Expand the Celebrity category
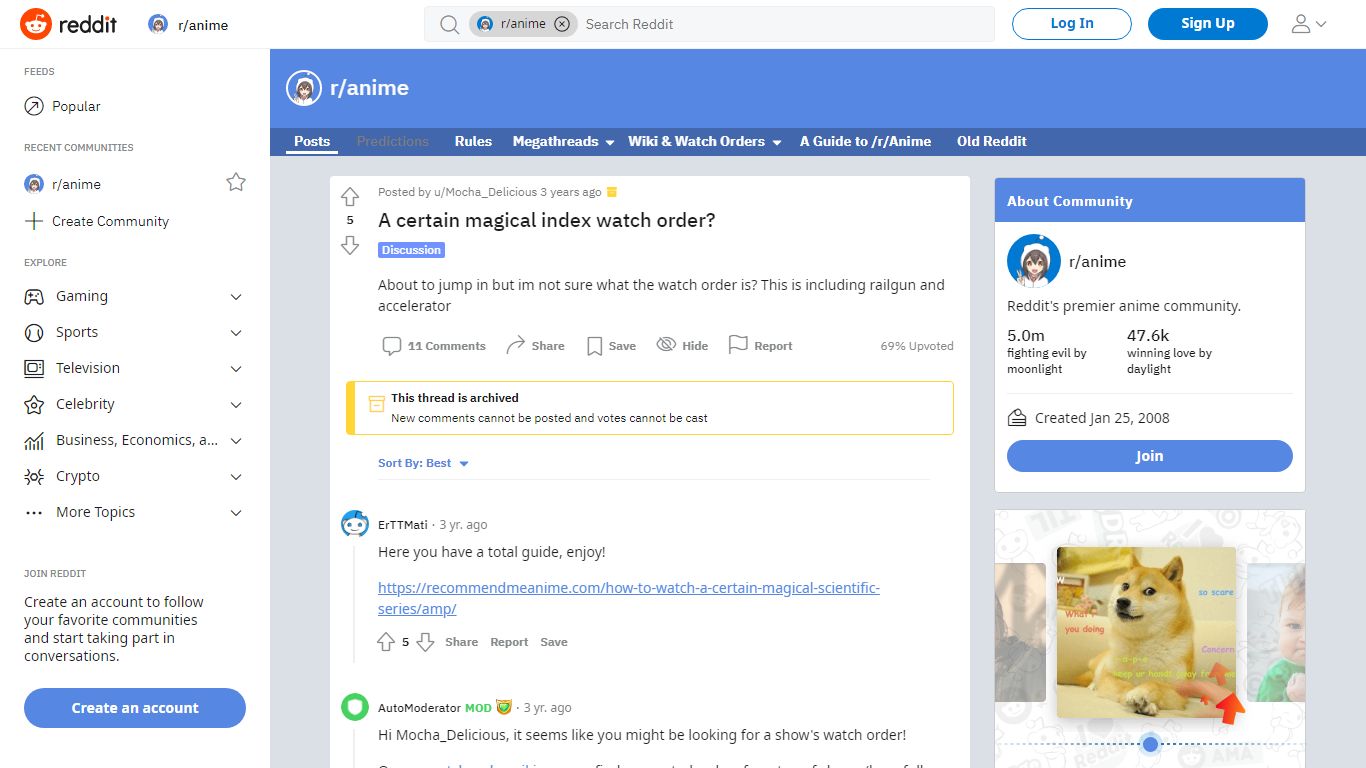This screenshot has height=768, width=1366. pos(236,405)
